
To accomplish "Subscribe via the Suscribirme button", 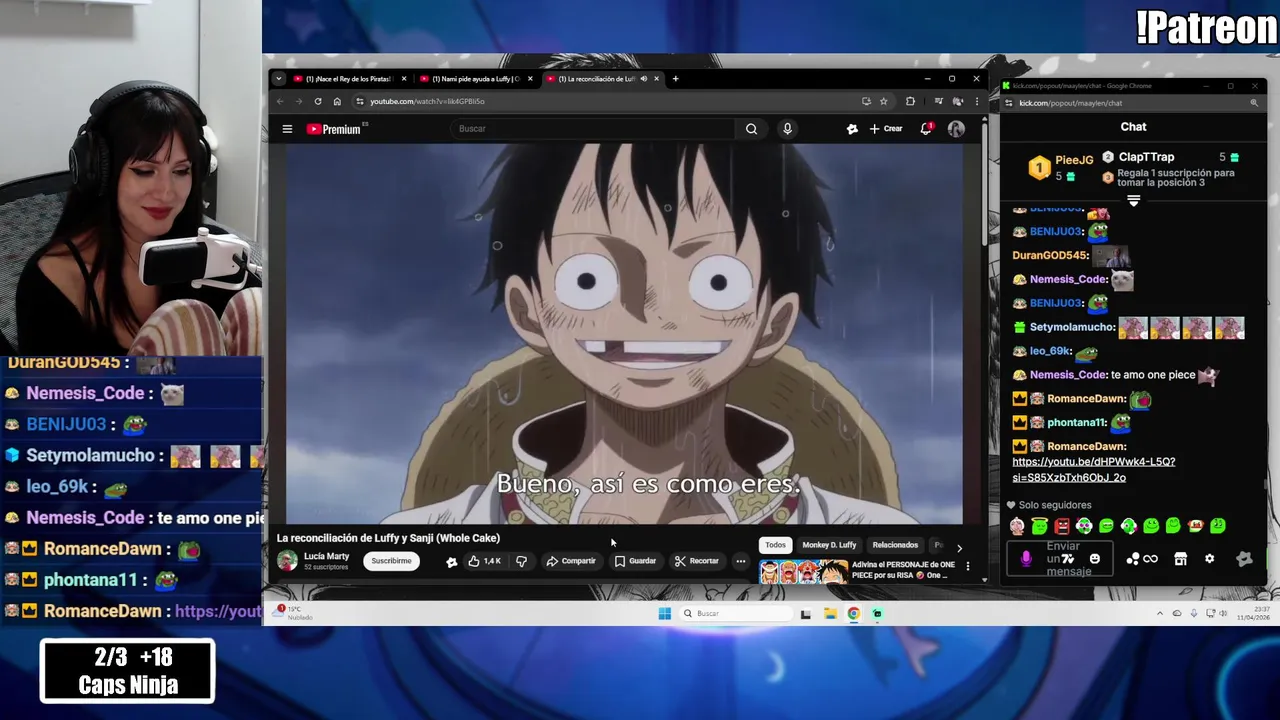I will tap(391, 561).
